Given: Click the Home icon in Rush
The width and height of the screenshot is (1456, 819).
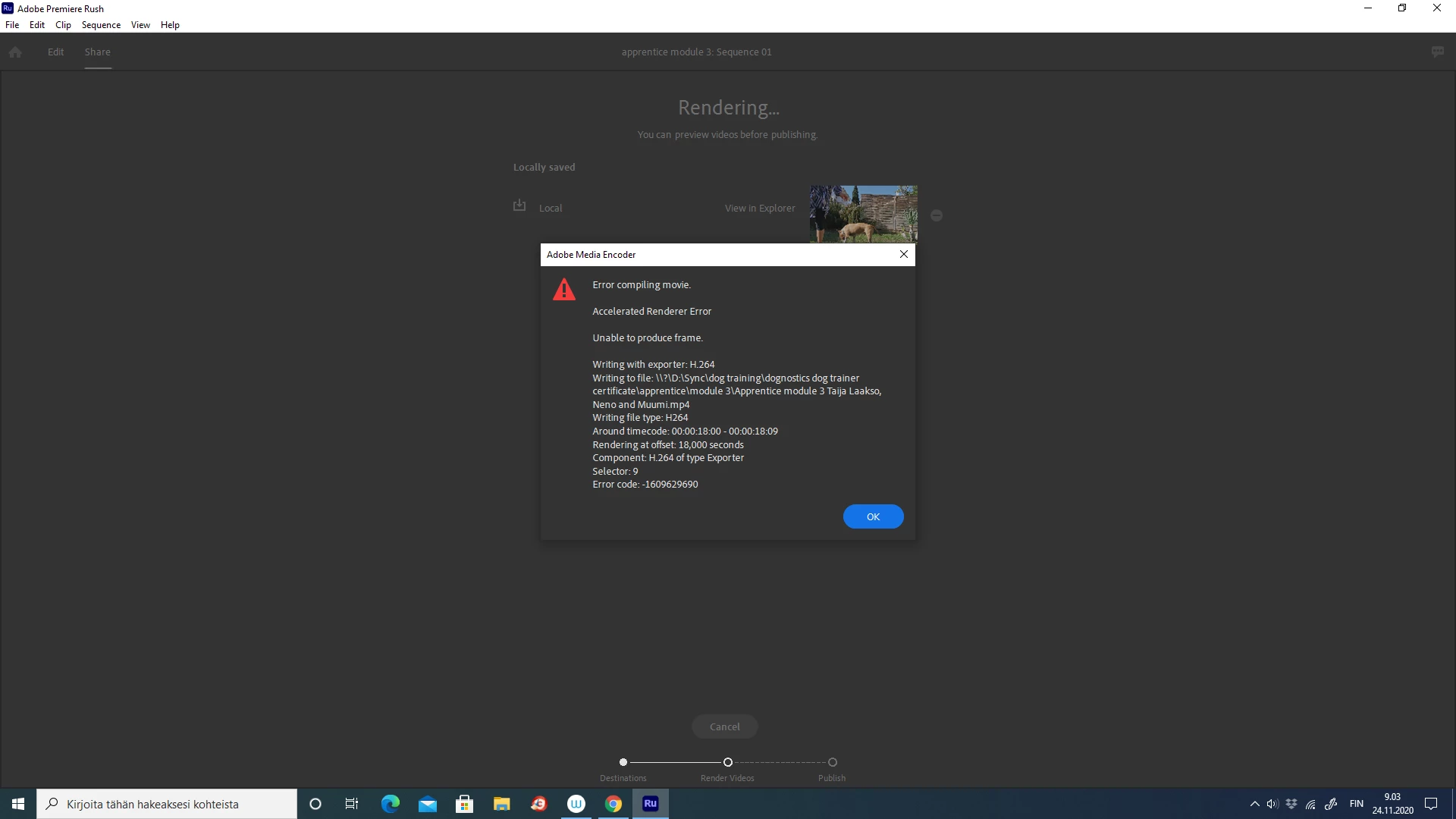Looking at the screenshot, I should [15, 52].
